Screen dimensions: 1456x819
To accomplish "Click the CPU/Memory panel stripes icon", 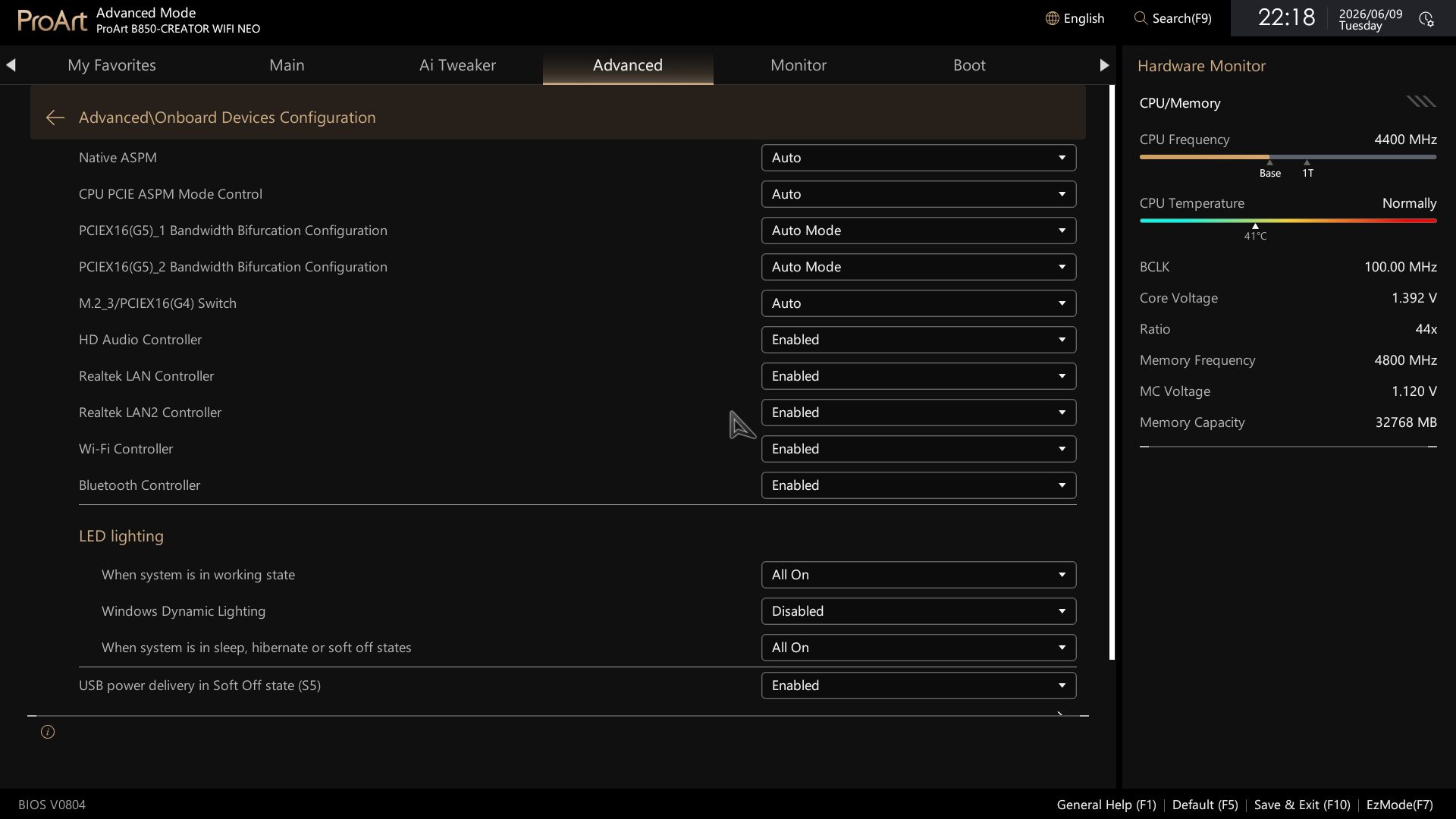I will [1421, 102].
